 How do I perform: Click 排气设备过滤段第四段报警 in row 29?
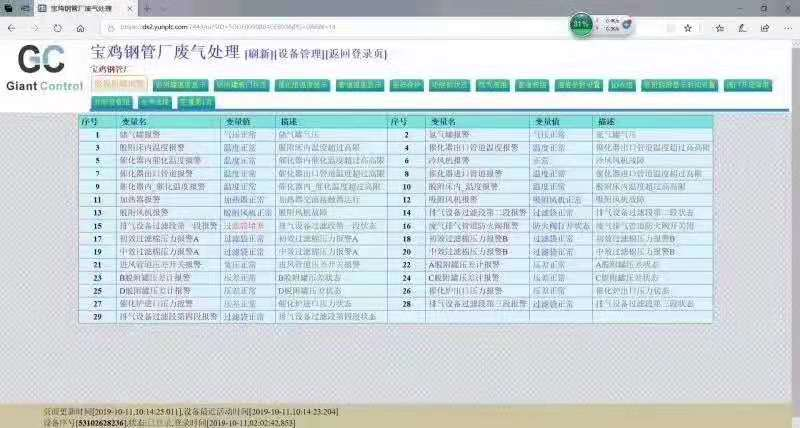pos(168,316)
